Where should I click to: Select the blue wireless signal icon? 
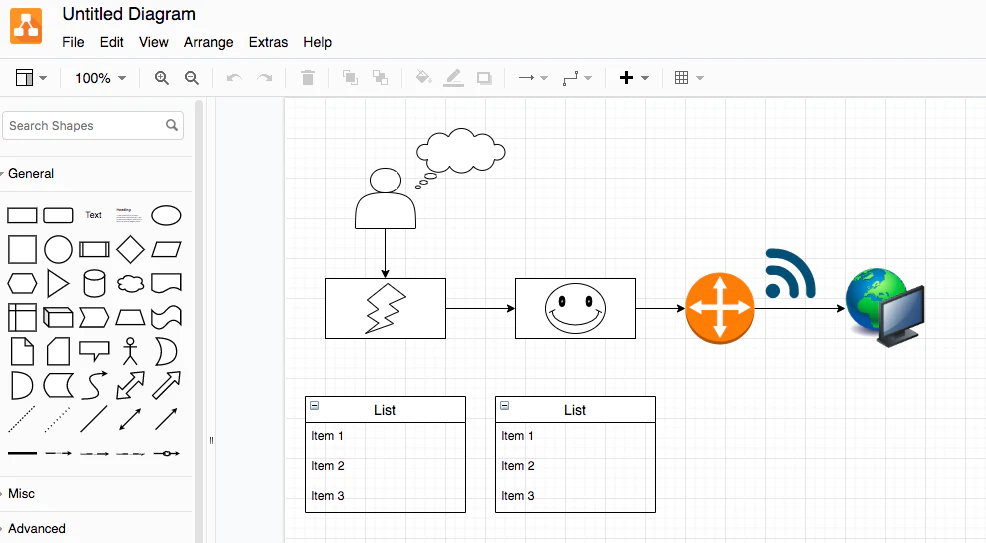[x=790, y=274]
